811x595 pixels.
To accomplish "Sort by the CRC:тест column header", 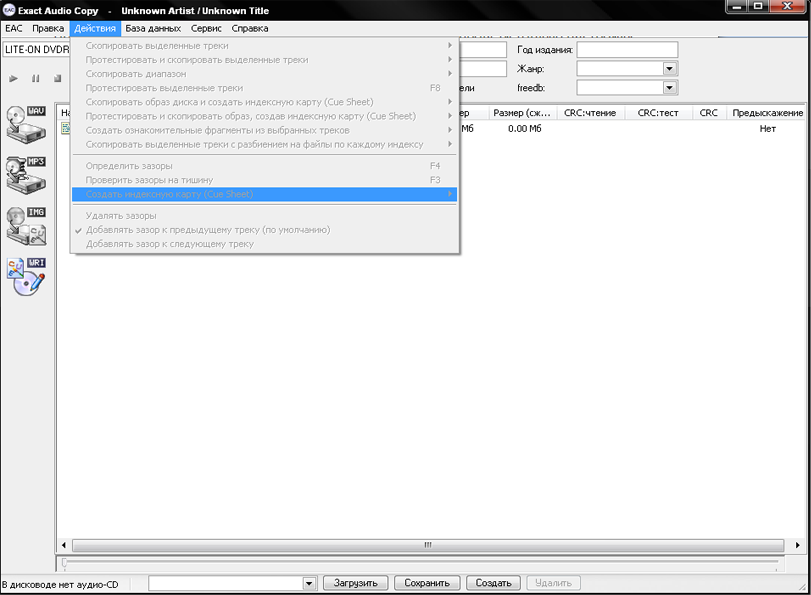I will [658, 113].
